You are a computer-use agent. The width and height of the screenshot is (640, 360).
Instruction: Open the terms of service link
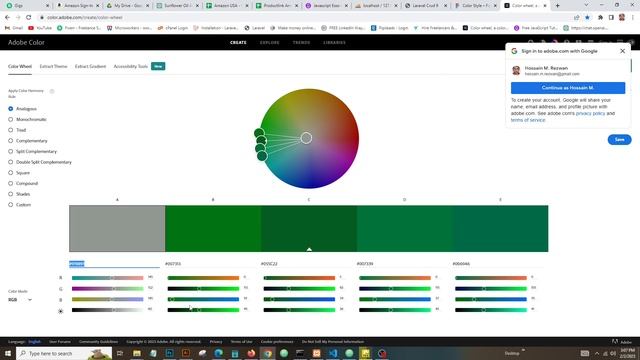pyautogui.click(x=528, y=120)
